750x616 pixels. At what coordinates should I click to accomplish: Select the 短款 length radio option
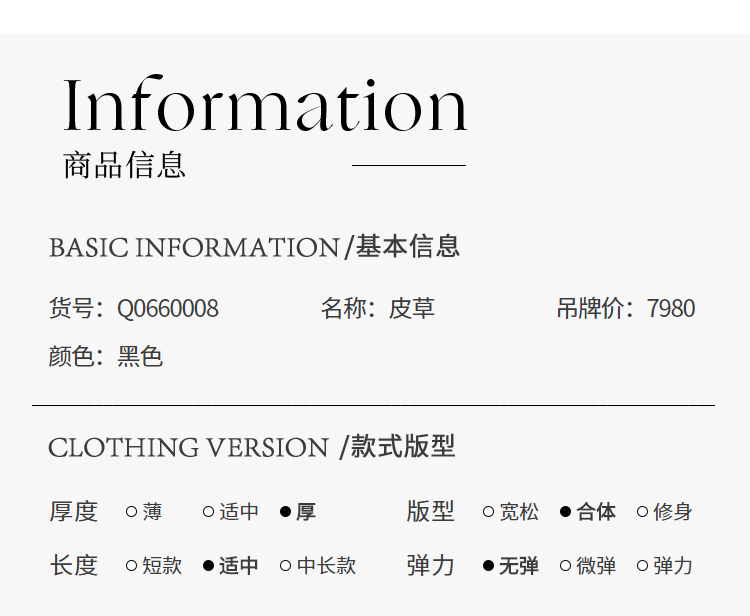click(x=154, y=566)
